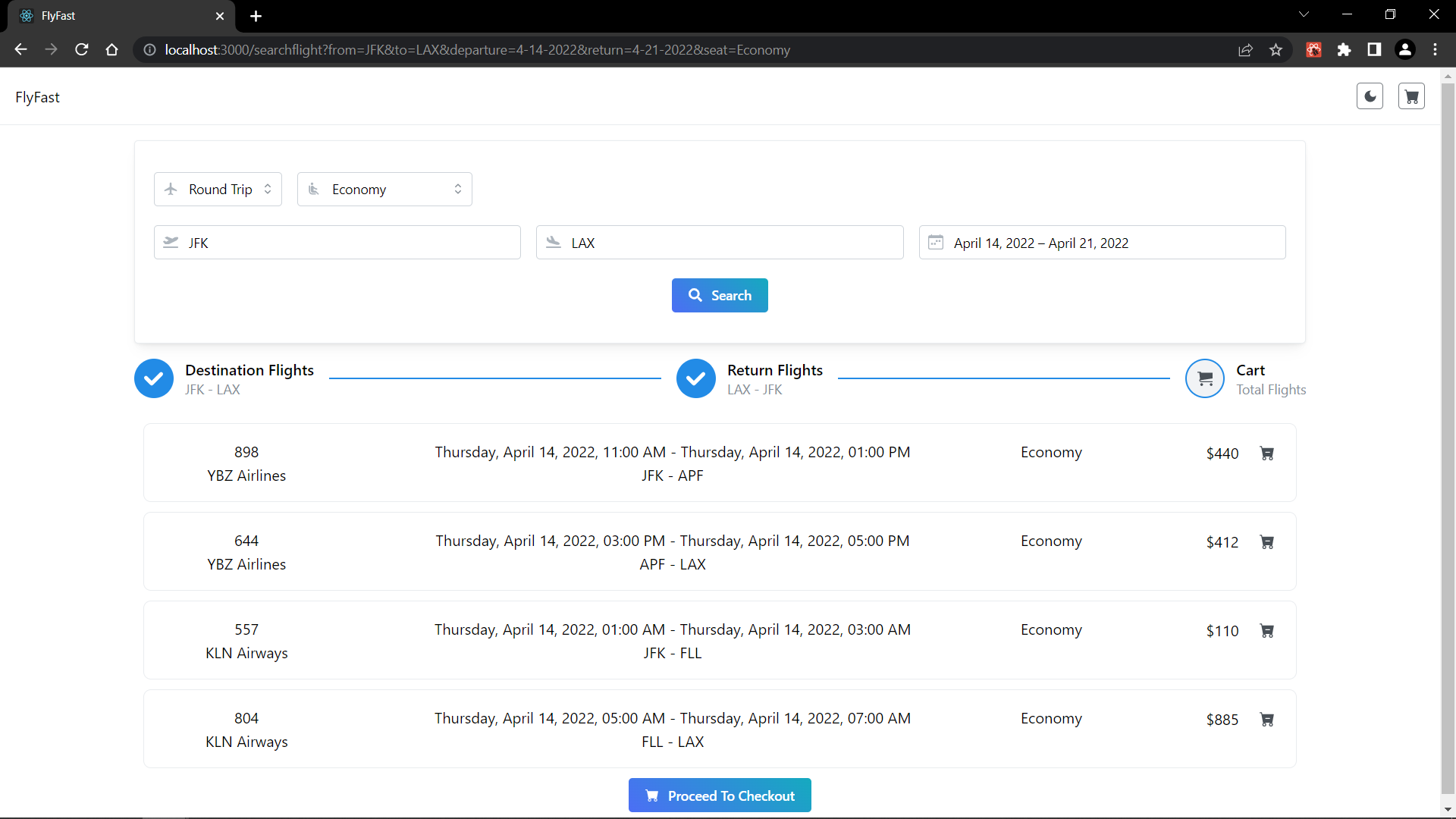Add flight 644 to cart
Image resolution: width=1456 pixels, height=819 pixels.
click(x=1266, y=542)
